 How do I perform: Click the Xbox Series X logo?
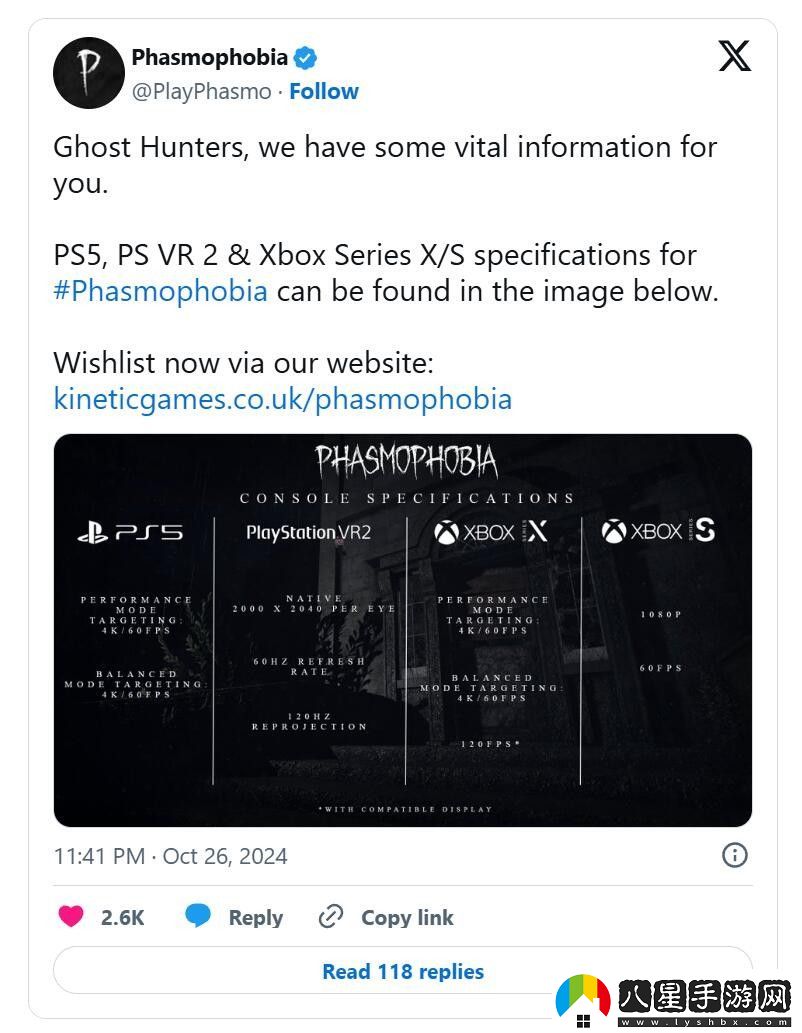pyautogui.click(x=491, y=532)
